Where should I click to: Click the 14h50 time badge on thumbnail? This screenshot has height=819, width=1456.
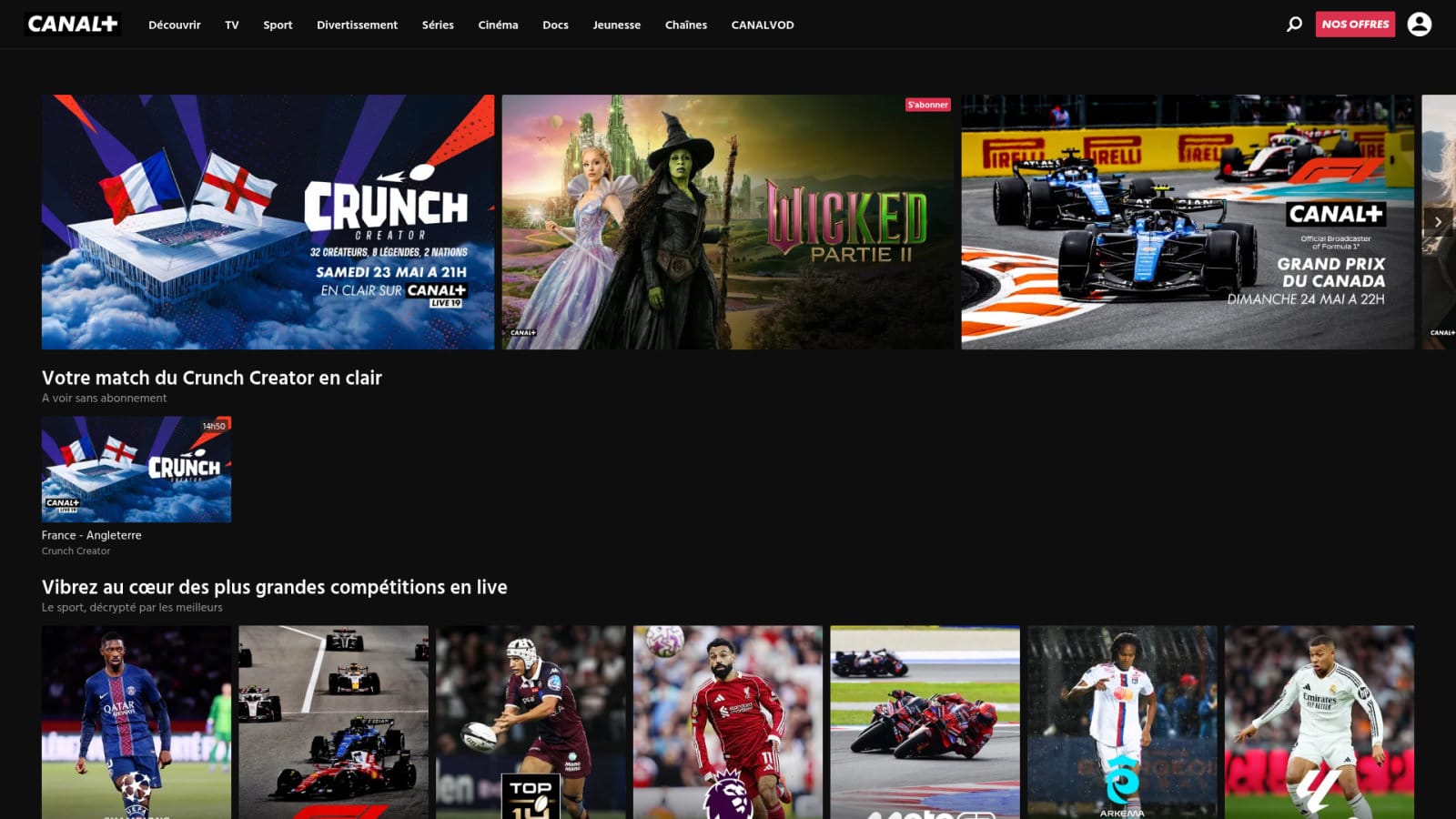(x=214, y=426)
